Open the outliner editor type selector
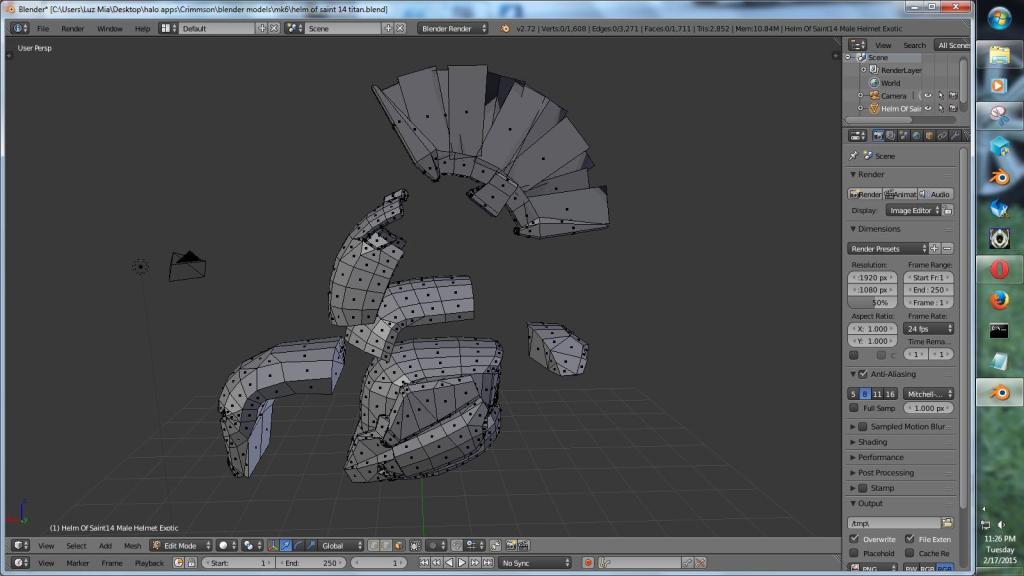1024x576 pixels. 857,45
